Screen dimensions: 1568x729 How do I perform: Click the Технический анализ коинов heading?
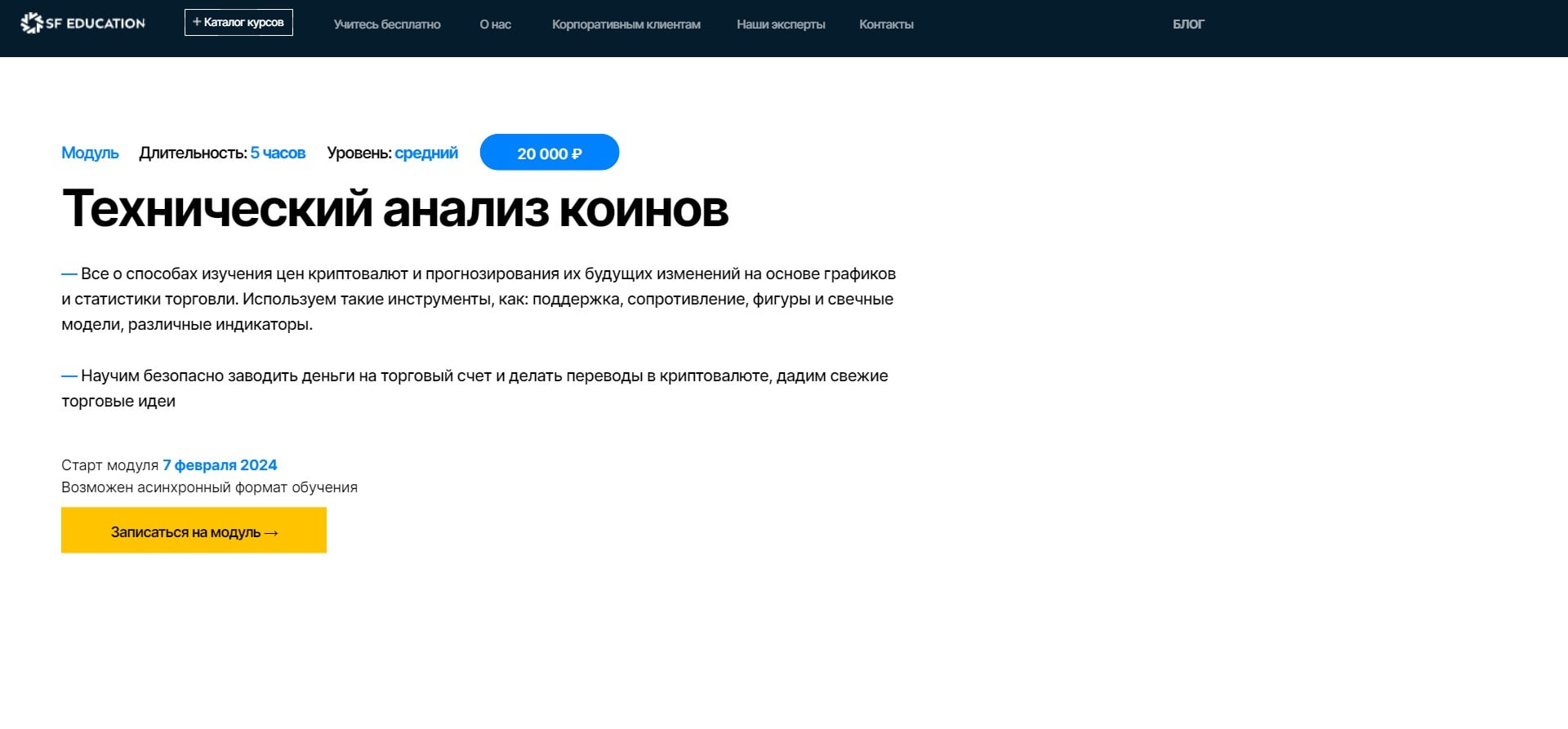(395, 209)
